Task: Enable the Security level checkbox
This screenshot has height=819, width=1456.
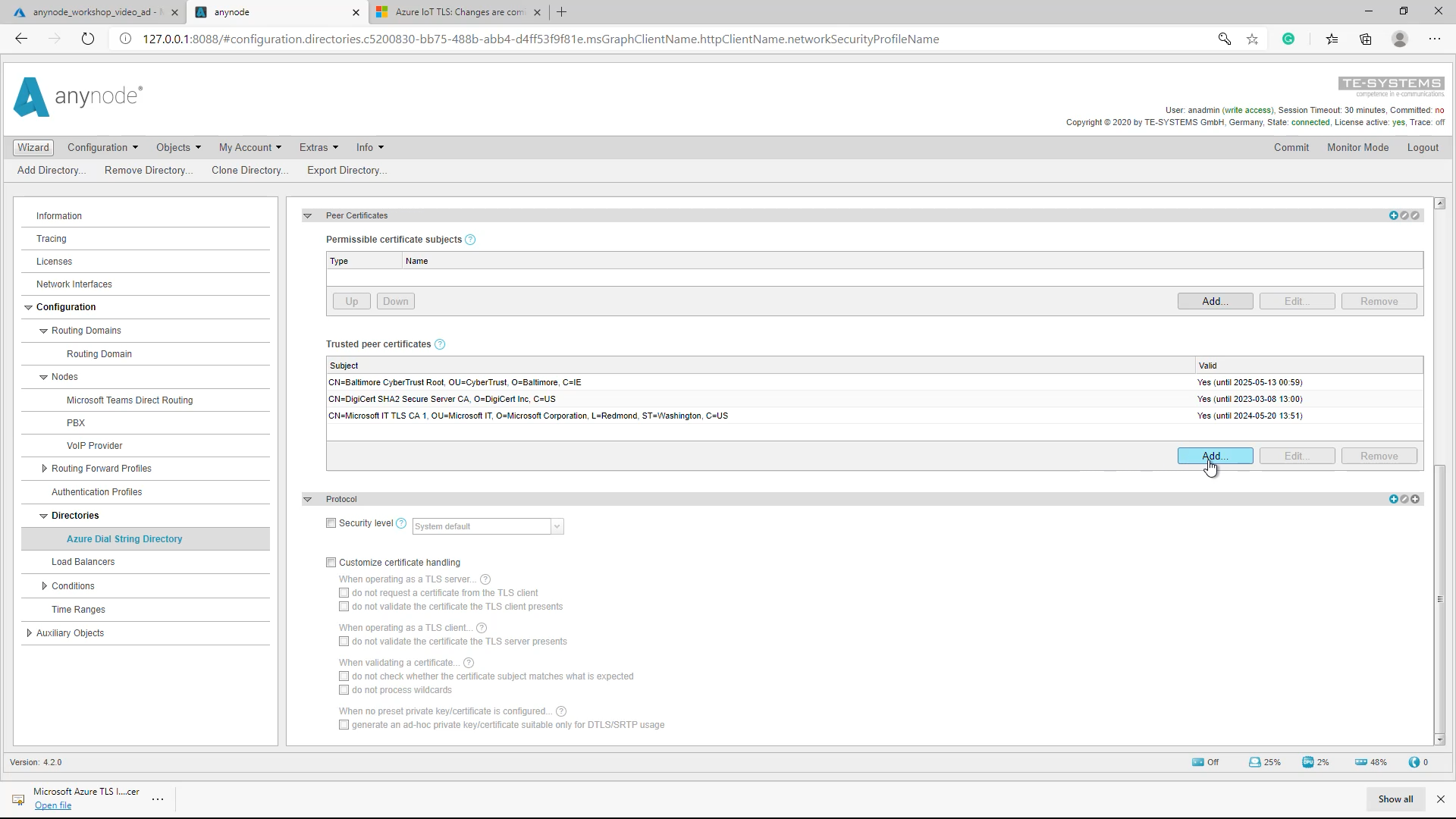Action: [331, 523]
